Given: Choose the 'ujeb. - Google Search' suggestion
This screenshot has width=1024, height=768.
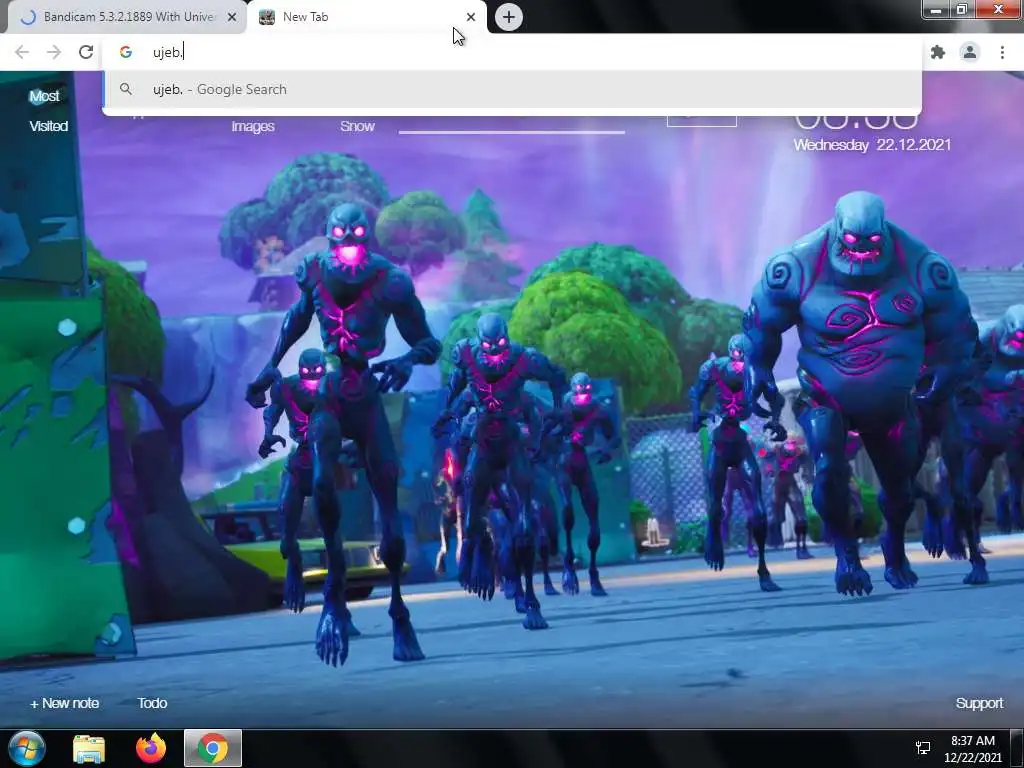Looking at the screenshot, I should click(512, 89).
